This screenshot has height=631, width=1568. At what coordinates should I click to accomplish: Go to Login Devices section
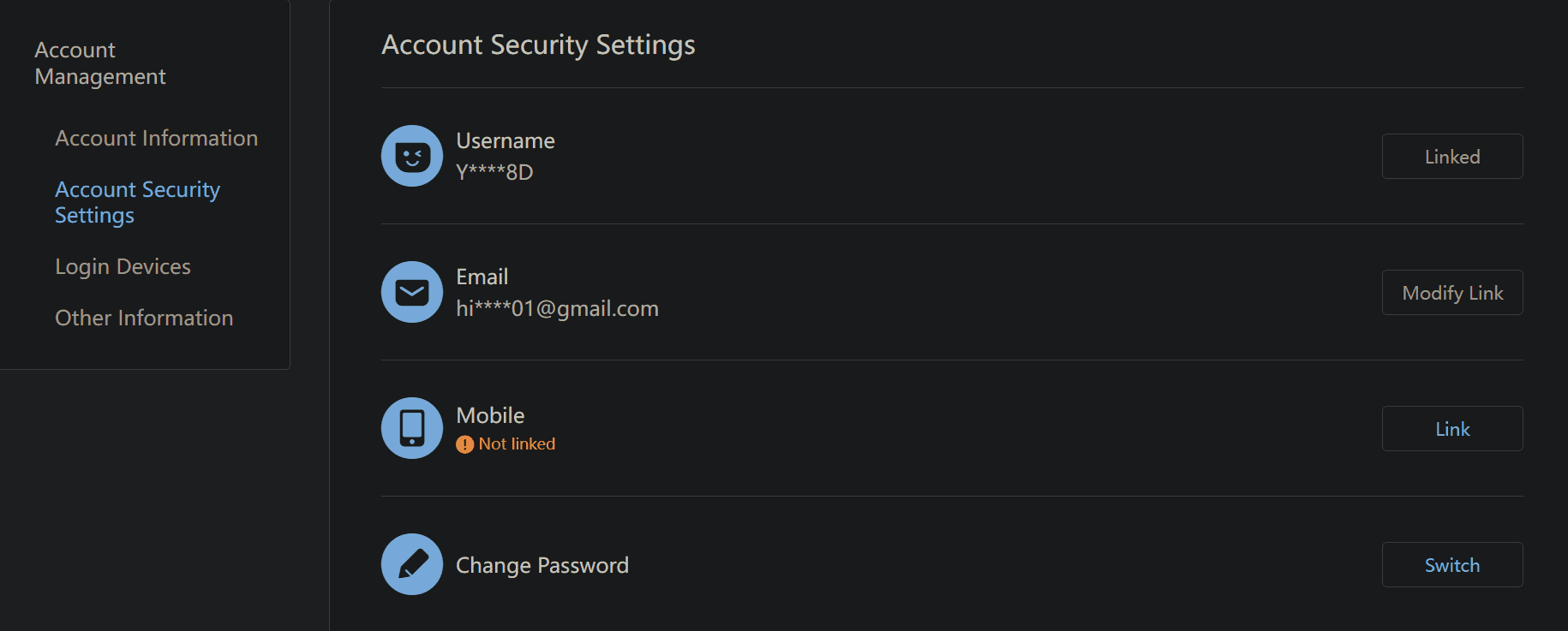[123, 267]
